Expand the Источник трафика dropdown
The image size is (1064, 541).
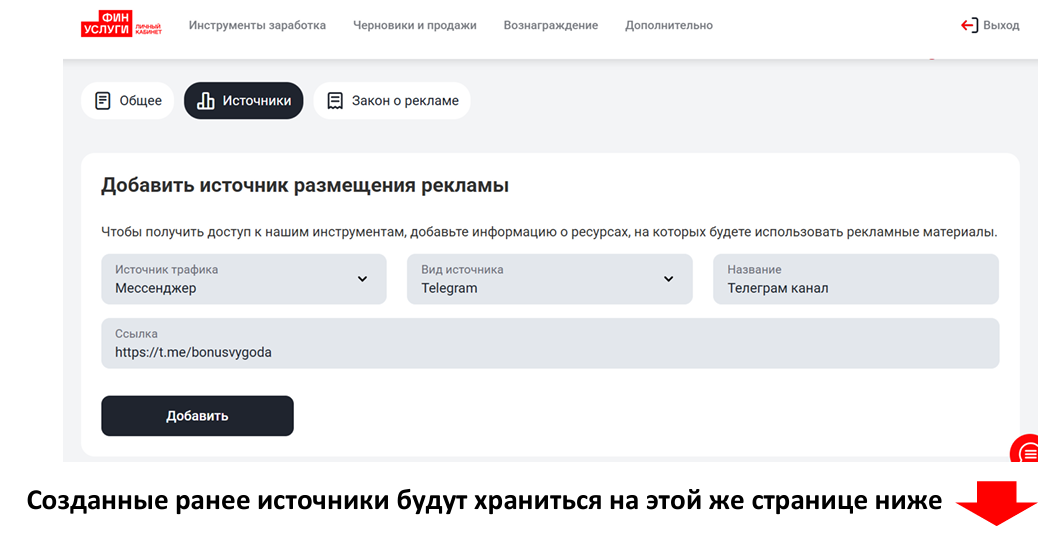[243, 279]
